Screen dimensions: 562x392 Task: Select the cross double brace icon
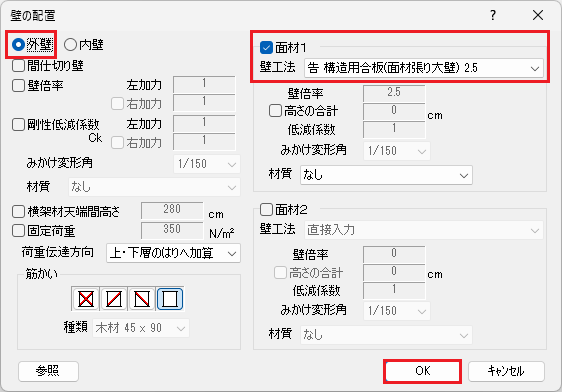pyautogui.click(x=86, y=299)
